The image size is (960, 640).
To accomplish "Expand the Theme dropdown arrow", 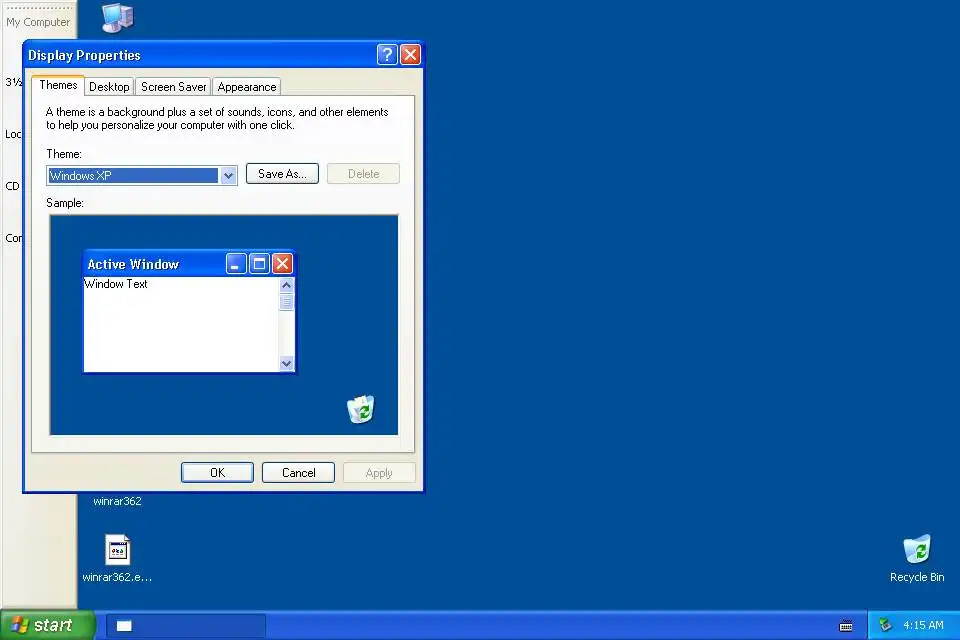I will coord(228,176).
